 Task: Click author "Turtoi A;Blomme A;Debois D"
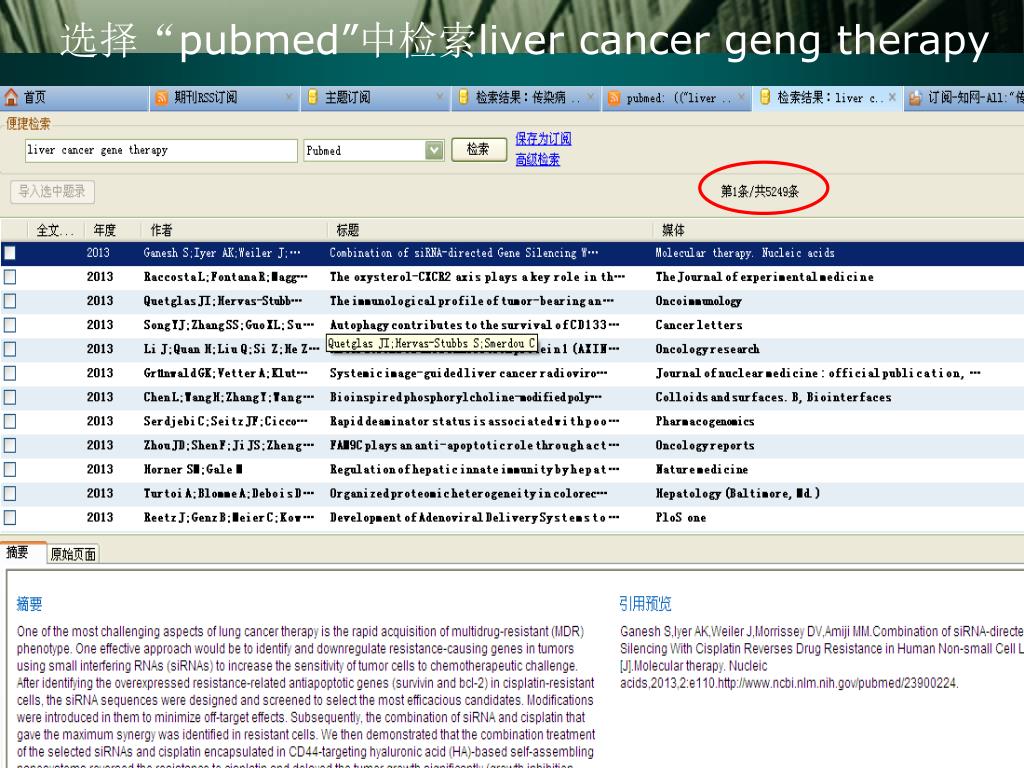(229, 494)
